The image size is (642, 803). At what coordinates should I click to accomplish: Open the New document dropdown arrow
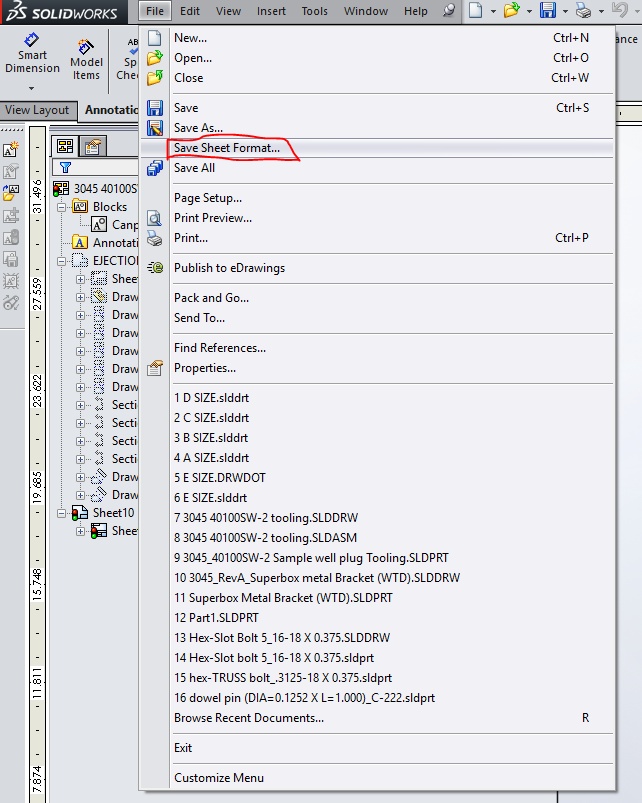(493, 11)
